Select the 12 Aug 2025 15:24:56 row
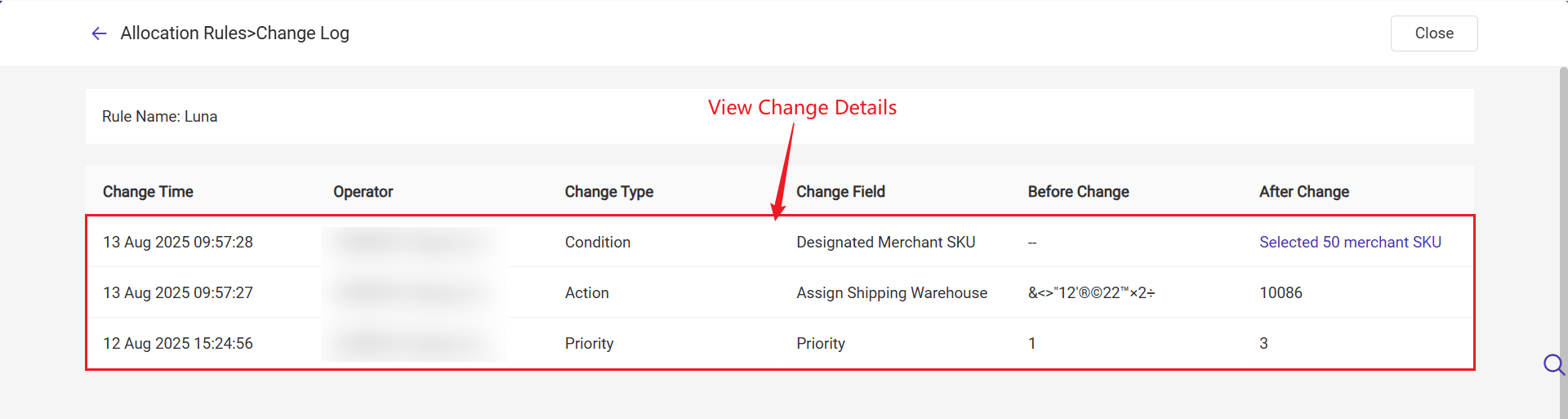Image resolution: width=1568 pixels, height=419 pixels. [x=780, y=343]
